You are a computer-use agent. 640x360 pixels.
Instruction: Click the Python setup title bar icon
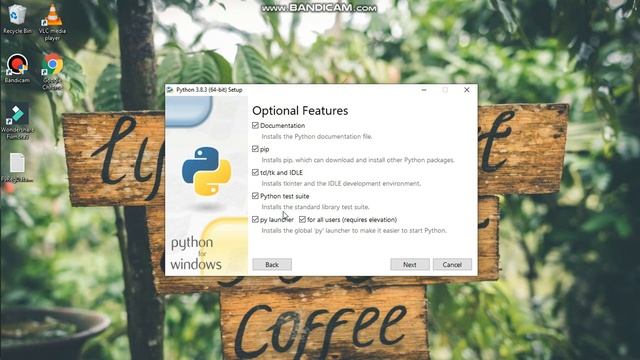170,90
